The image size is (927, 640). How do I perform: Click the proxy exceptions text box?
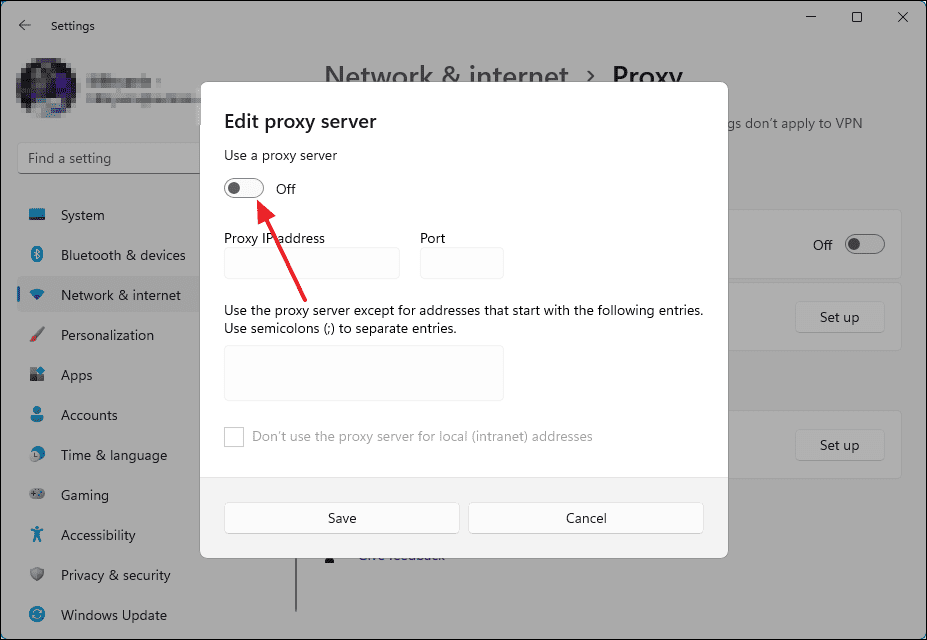(x=364, y=373)
